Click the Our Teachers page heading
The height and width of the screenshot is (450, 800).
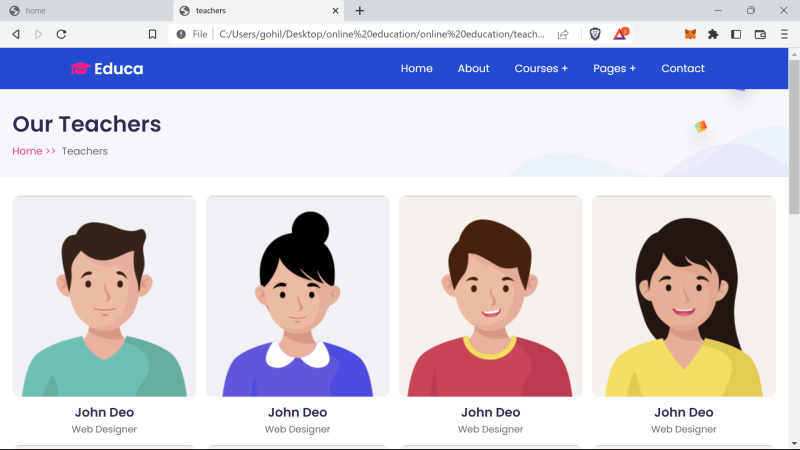(x=87, y=124)
